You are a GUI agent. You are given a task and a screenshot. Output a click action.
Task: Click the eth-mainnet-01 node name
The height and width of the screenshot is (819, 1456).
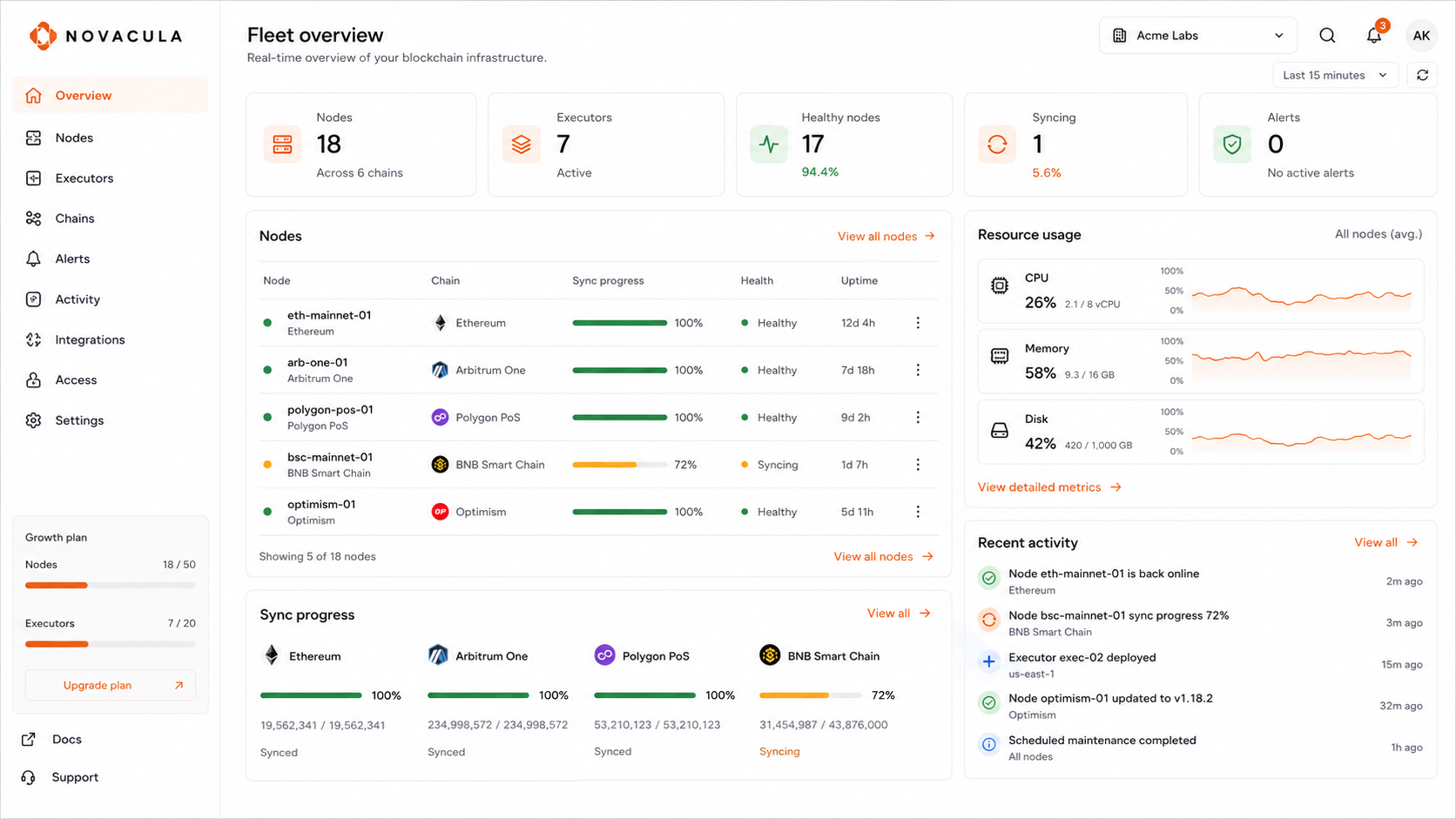pyautogui.click(x=329, y=315)
